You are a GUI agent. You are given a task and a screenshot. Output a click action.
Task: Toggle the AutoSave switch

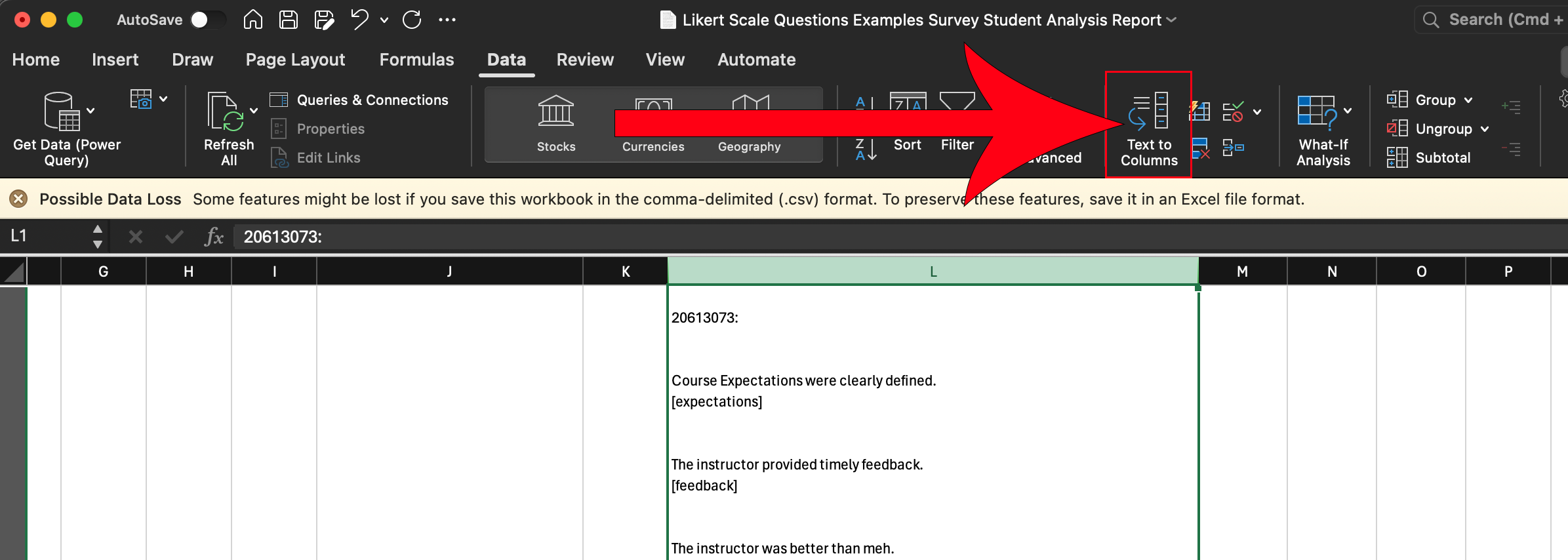(x=208, y=20)
